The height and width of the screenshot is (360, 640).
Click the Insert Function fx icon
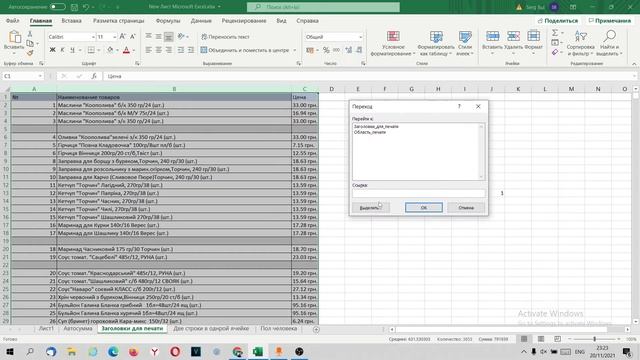tap(94, 76)
